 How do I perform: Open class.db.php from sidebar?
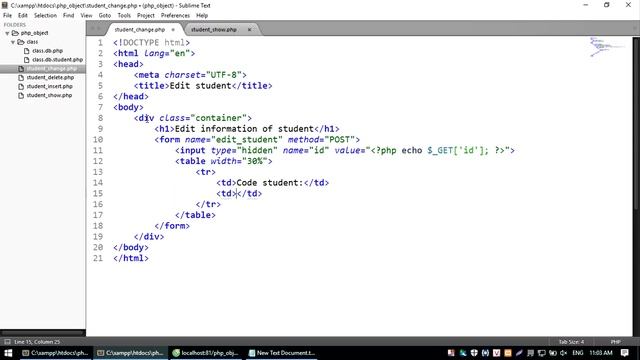click(47, 51)
